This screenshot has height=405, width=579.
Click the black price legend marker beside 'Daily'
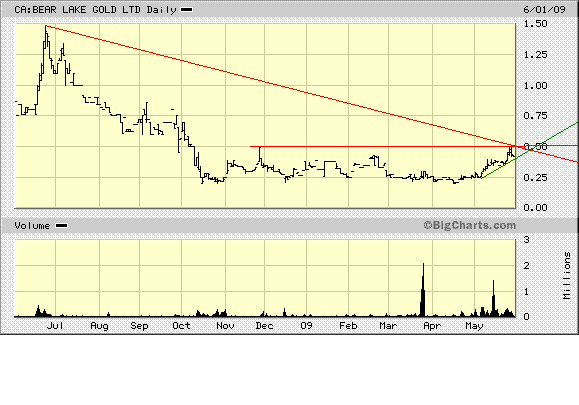coord(186,10)
